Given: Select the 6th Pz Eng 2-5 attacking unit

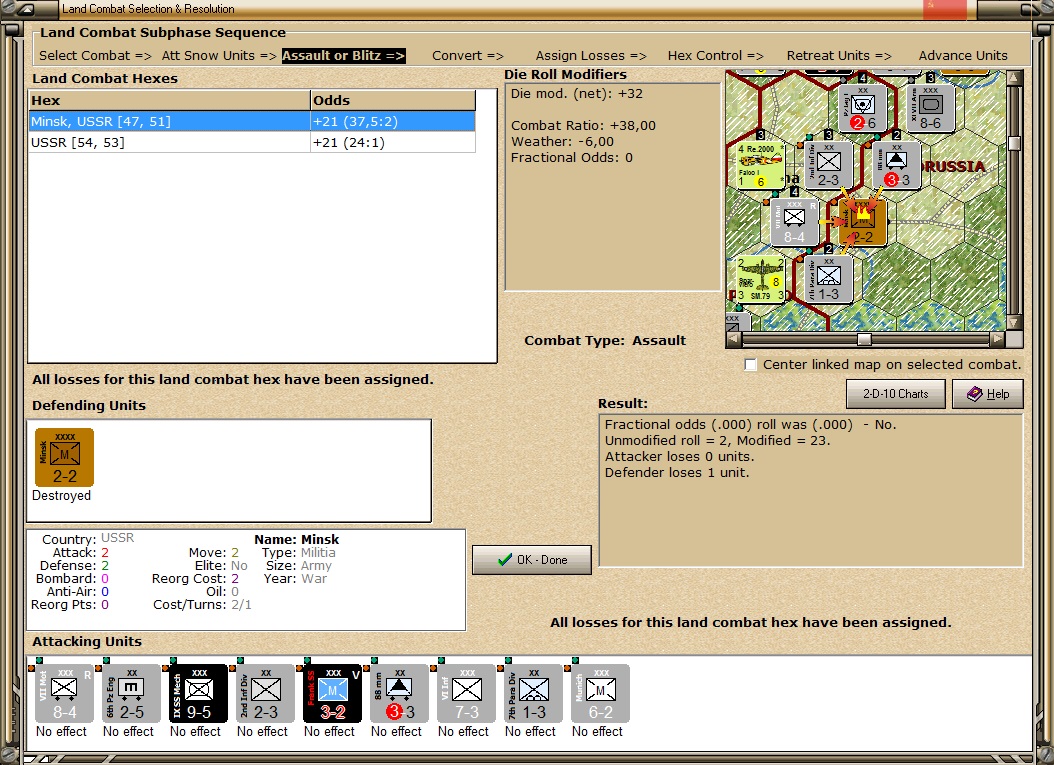Looking at the screenshot, I should (x=132, y=694).
